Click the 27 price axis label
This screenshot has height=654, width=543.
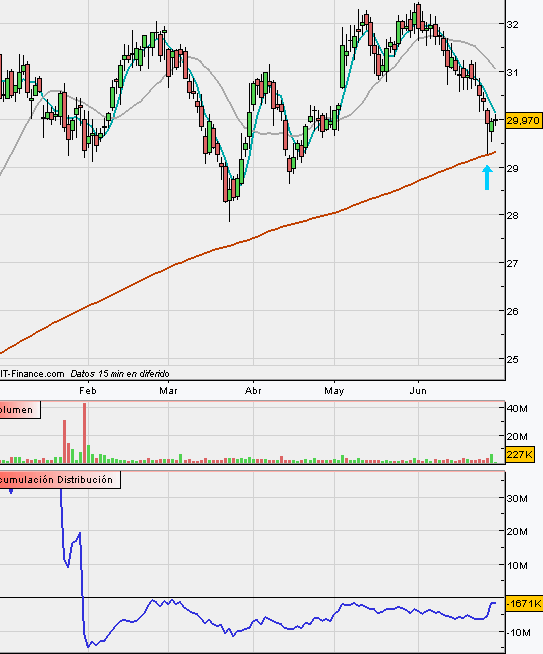tap(513, 263)
